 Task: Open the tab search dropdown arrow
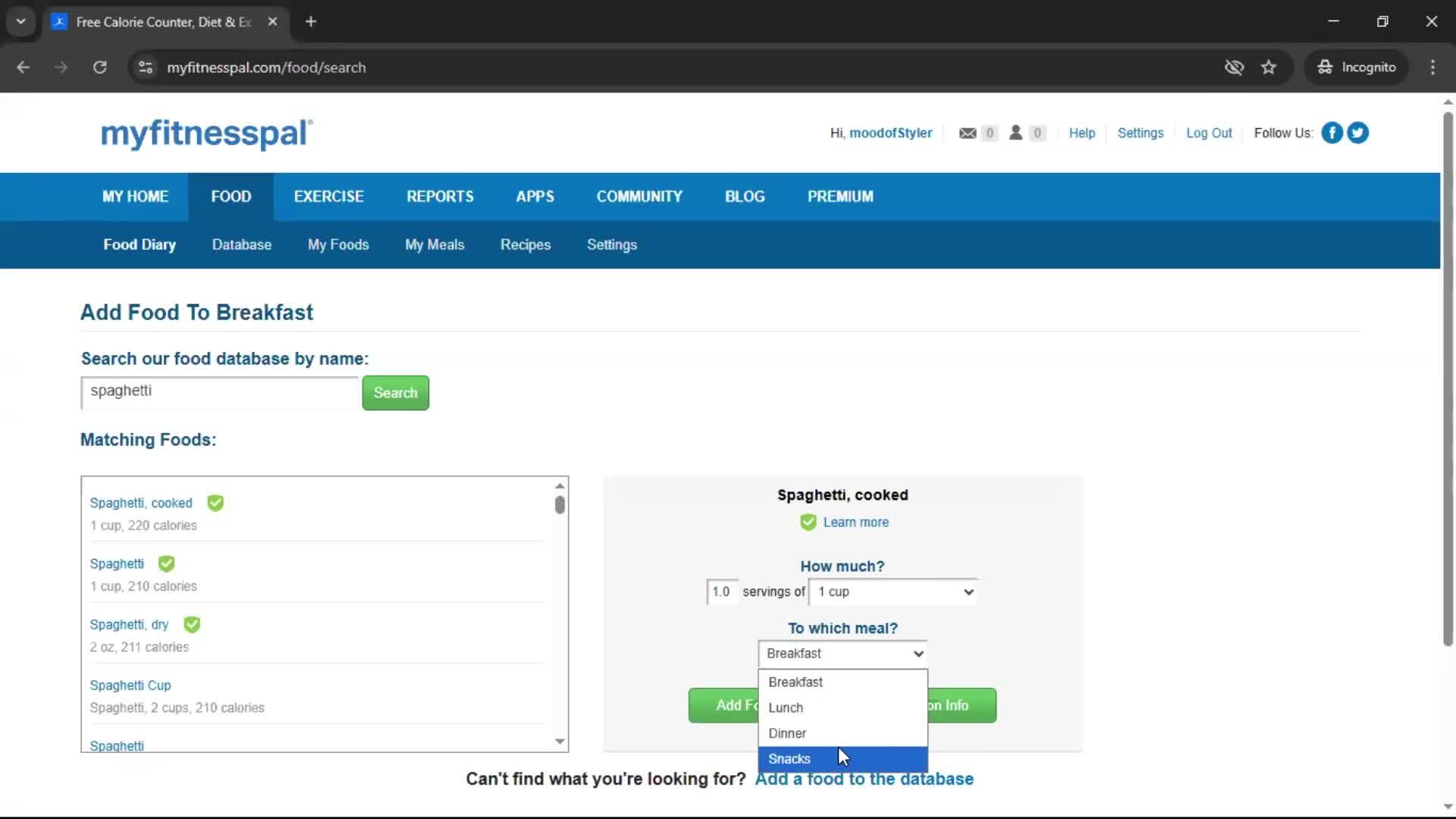pos(21,21)
